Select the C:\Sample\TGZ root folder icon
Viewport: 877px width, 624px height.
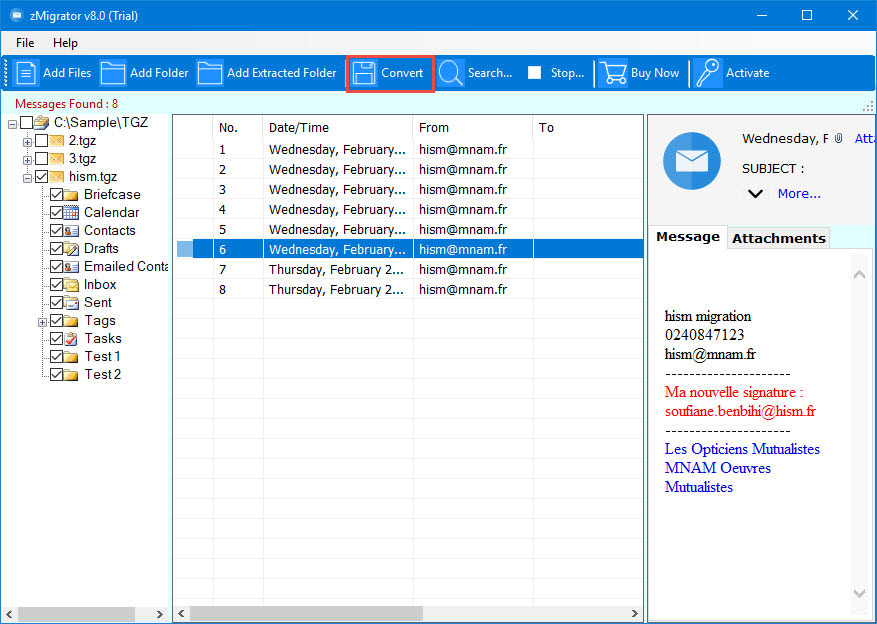click(41, 122)
